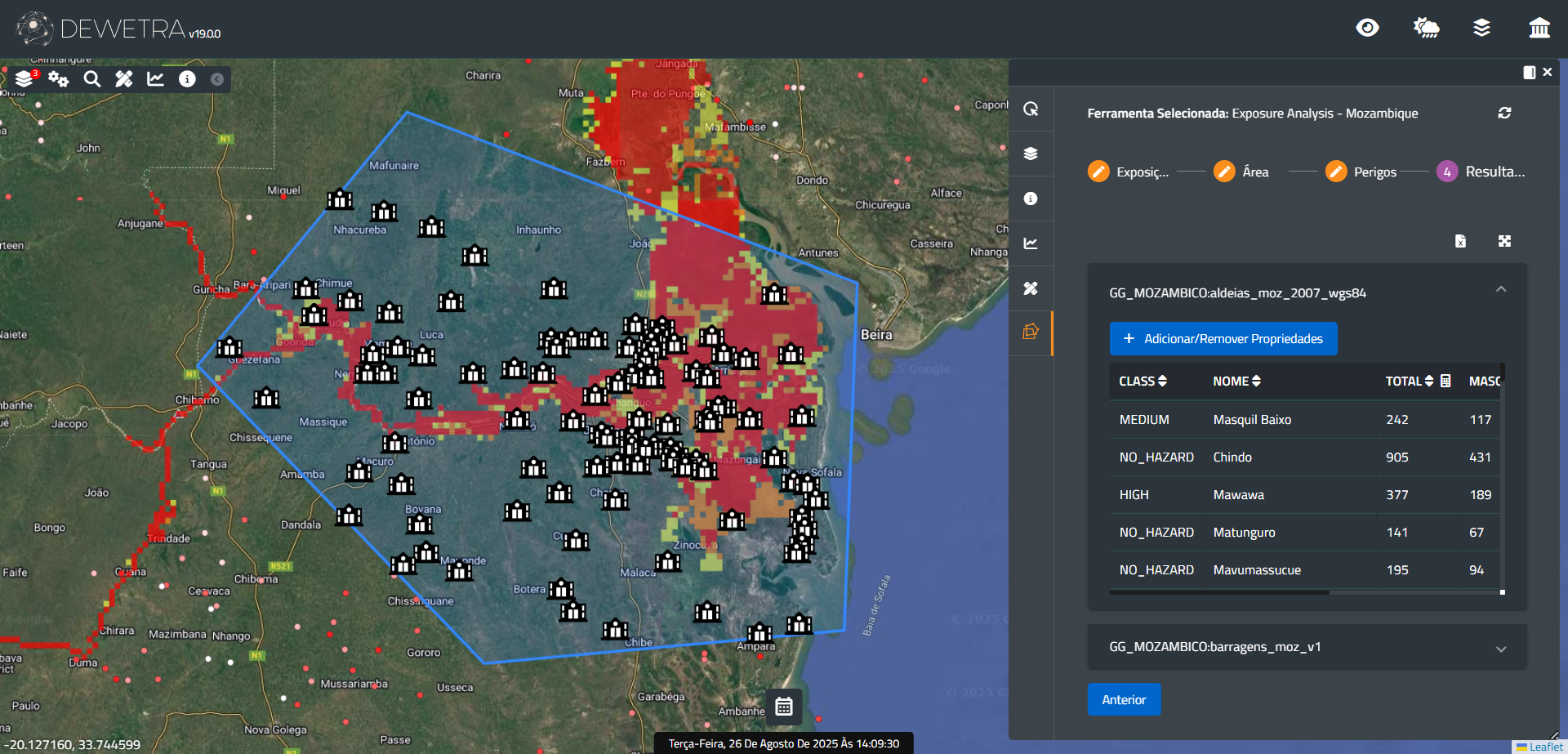Open the map search magnifier tool
Screen dimensions: 1568x754
point(92,79)
